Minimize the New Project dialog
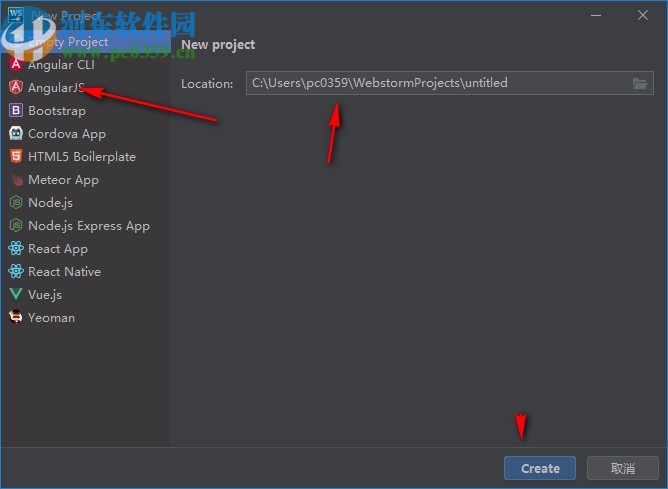668x489 pixels. (596, 15)
